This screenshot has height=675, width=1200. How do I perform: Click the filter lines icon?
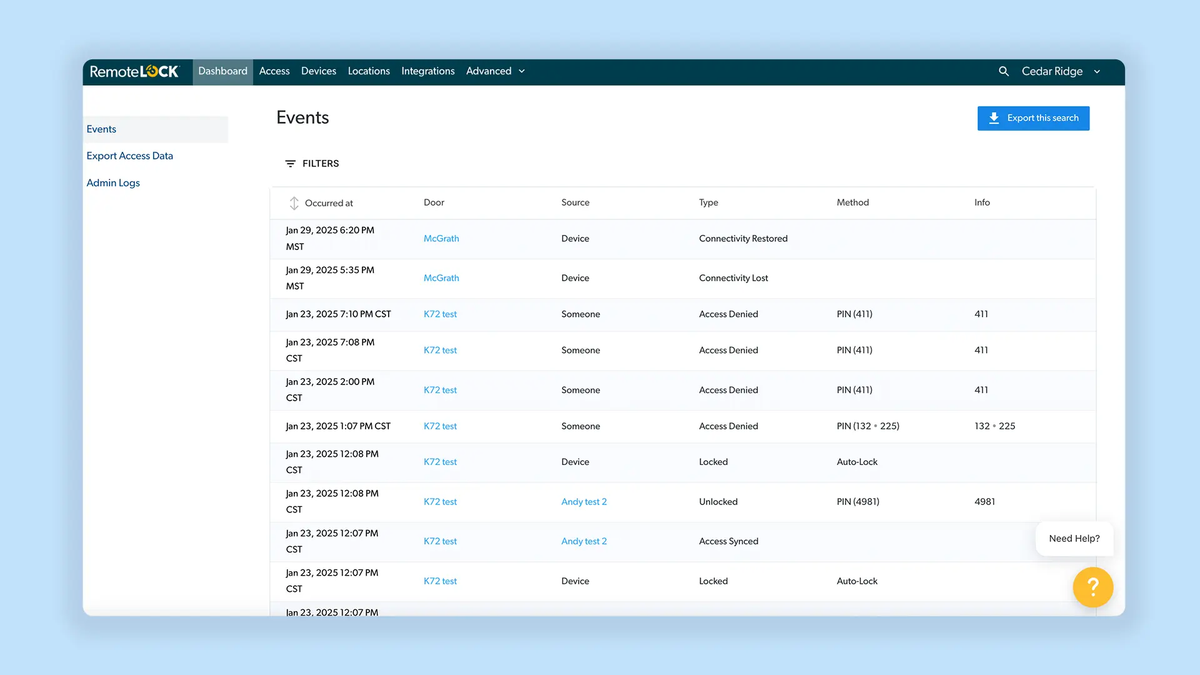pyautogui.click(x=290, y=164)
